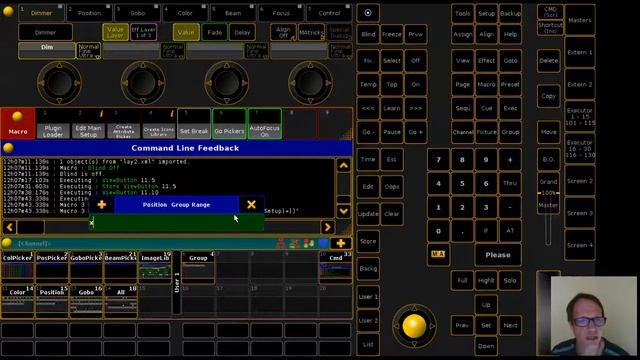Click the Thru key
The width and height of the screenshot is (640, 360).
point(510,183)
